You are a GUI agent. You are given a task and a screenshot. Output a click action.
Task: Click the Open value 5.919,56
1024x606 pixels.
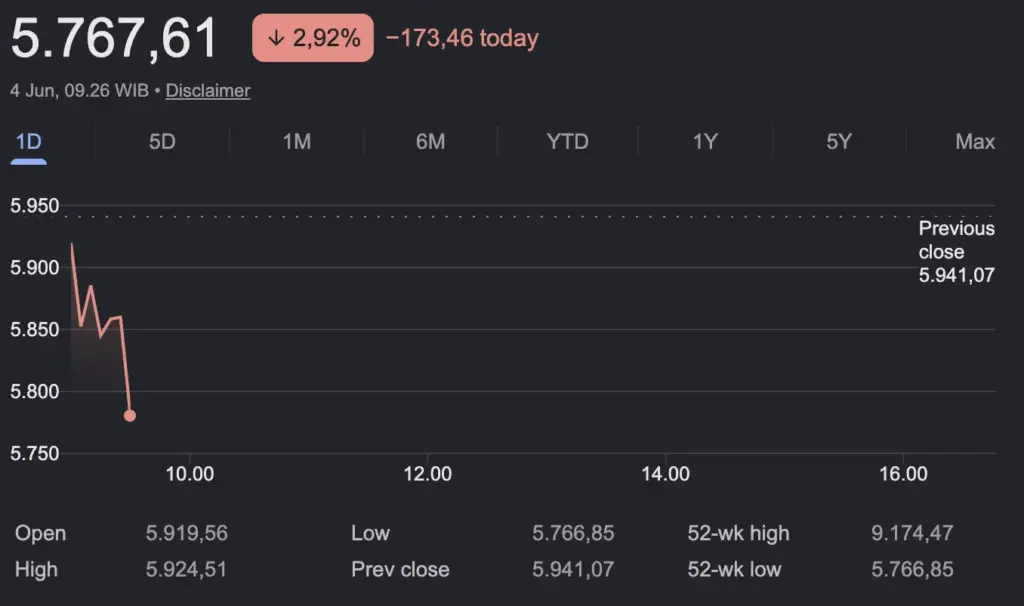[187, 533]
